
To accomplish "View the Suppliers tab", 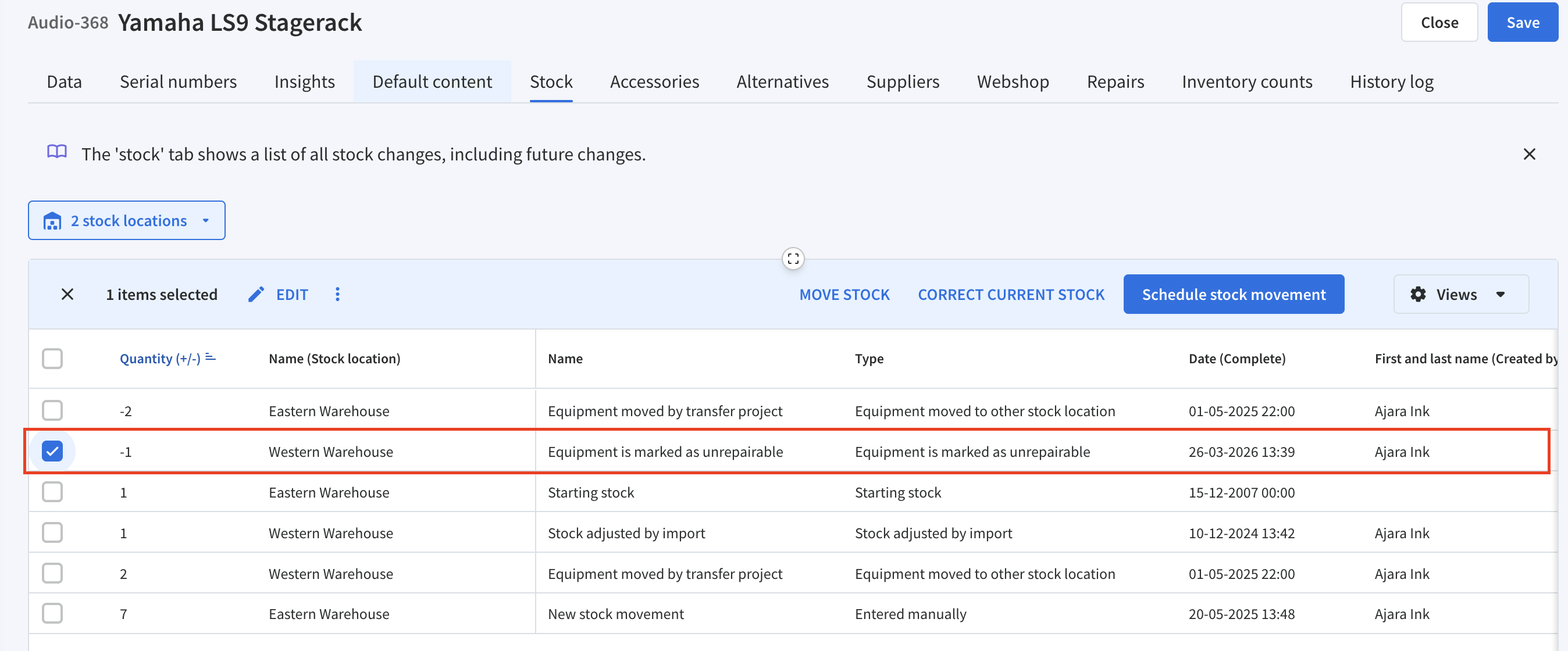I will click(x=903, y=81).
